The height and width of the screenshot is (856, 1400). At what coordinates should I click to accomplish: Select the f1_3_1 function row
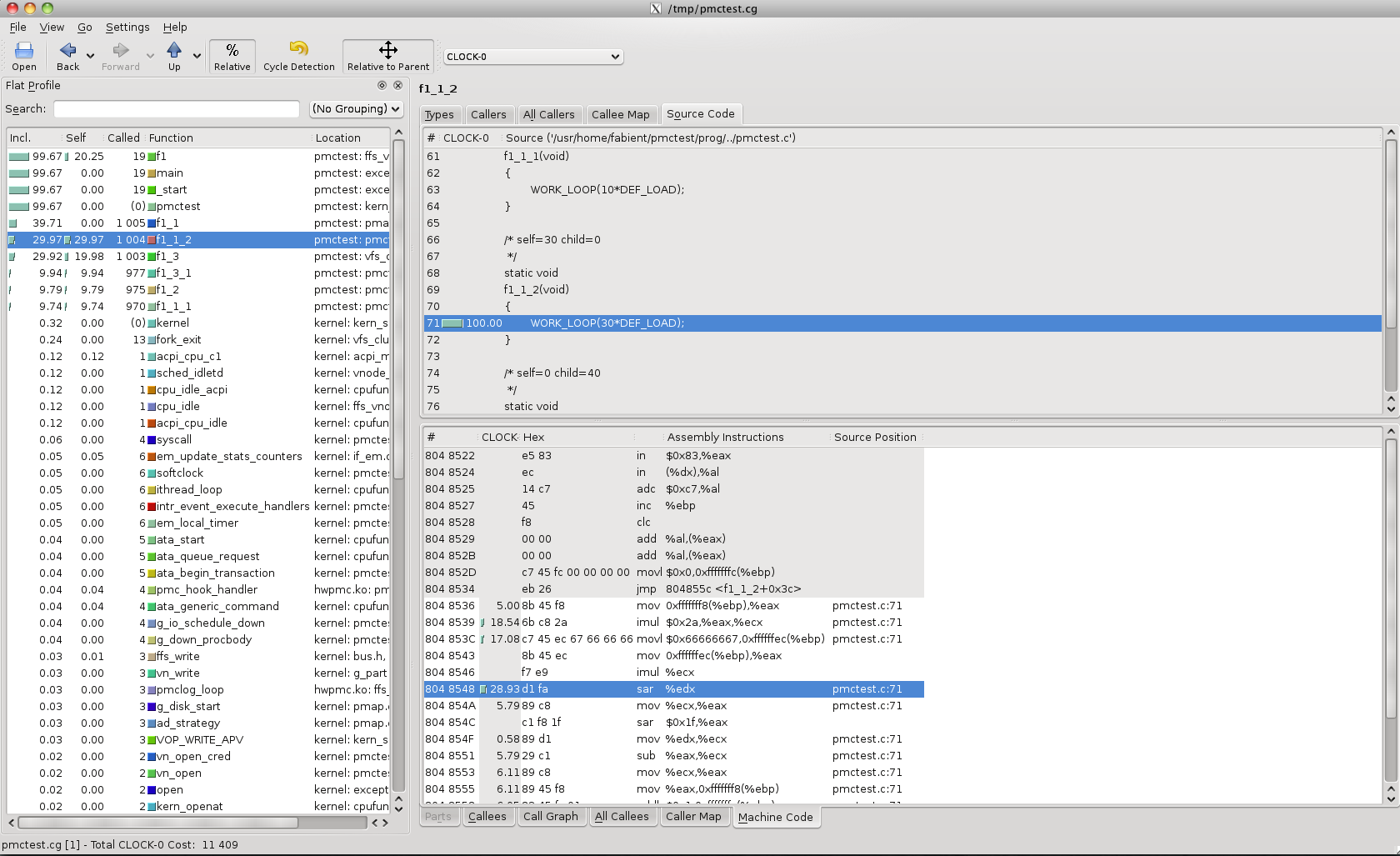198,273
